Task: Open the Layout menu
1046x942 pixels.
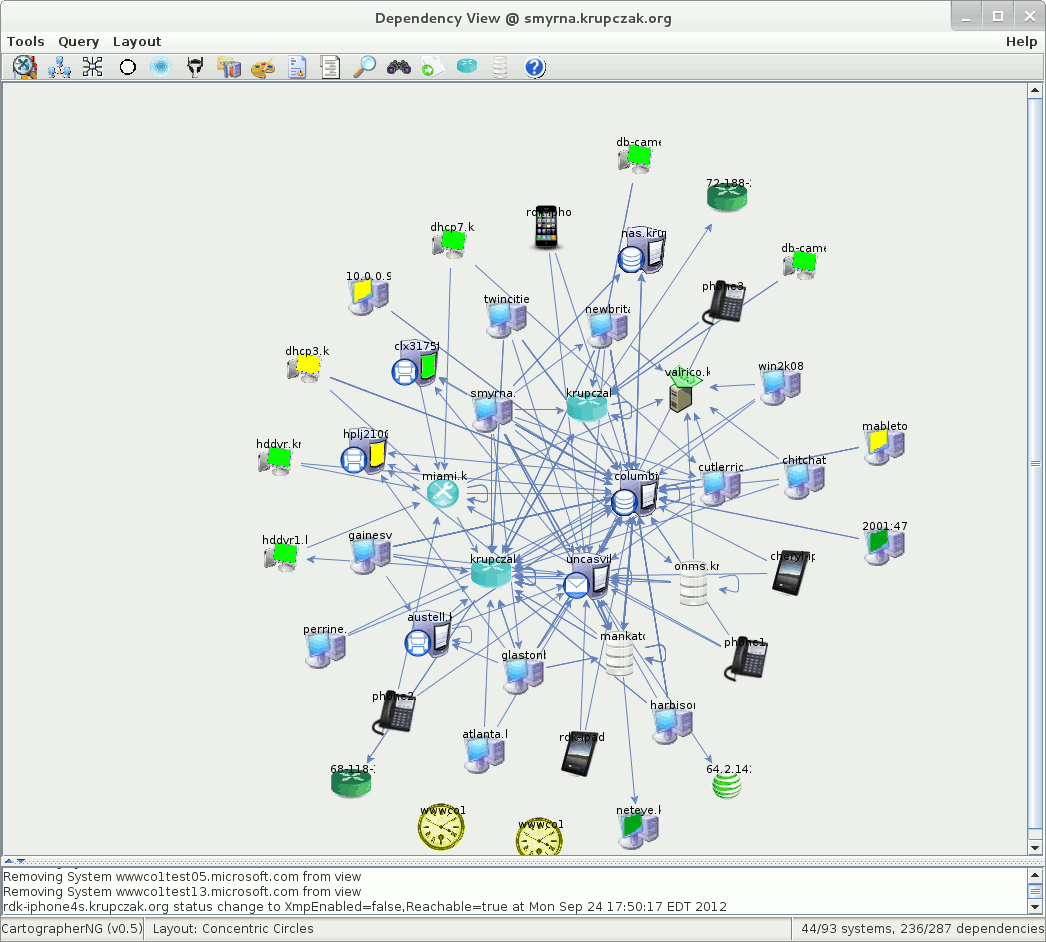Action: pos(137,41)
